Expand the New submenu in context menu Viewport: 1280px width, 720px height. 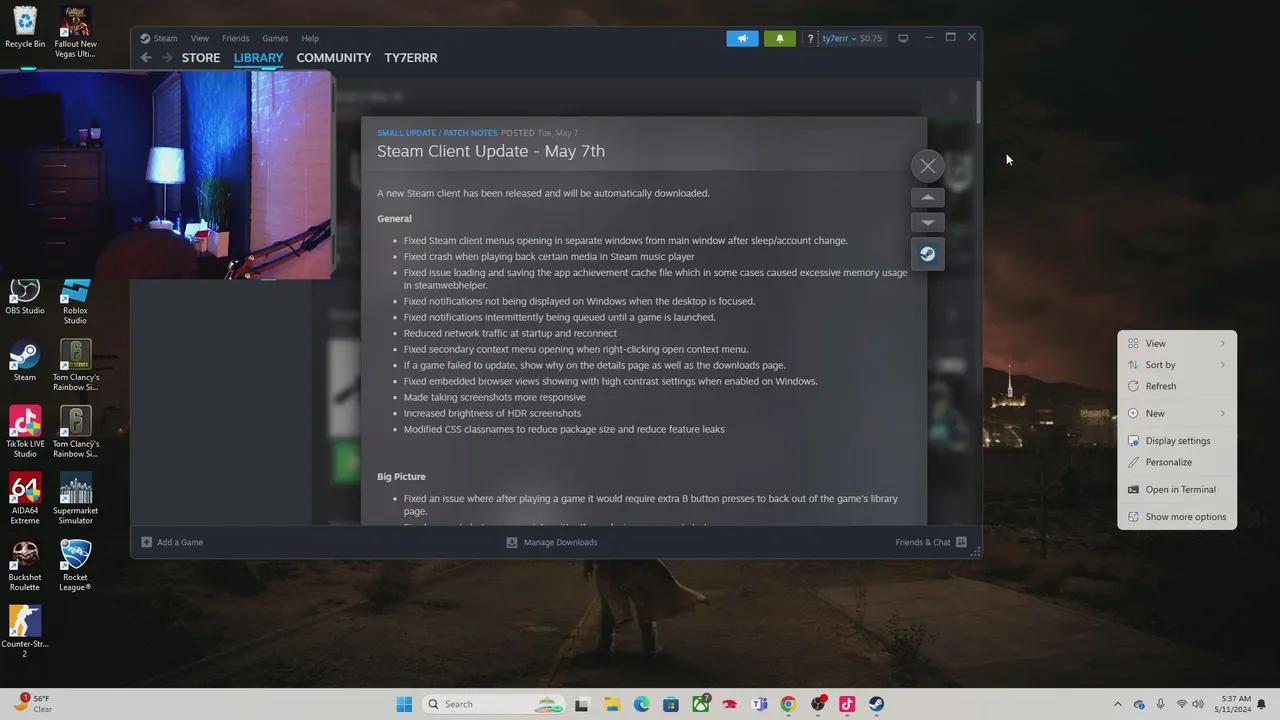click(x=1177, y=413)
